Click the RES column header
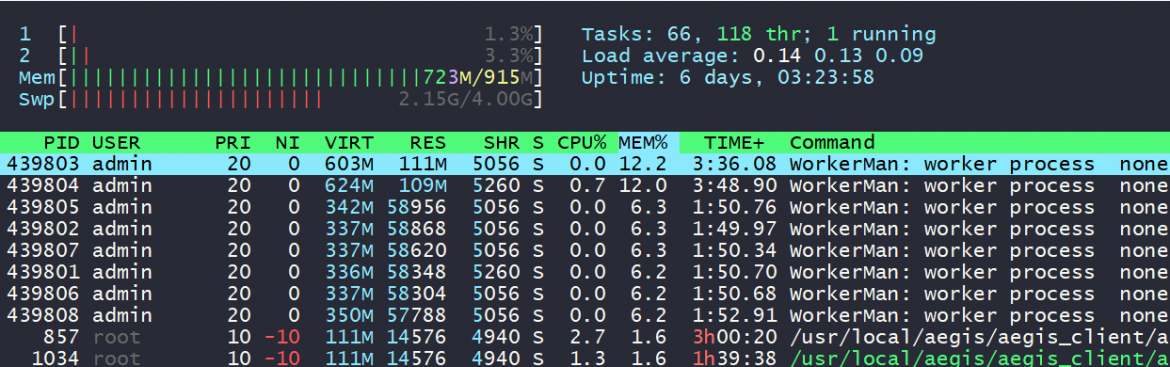 tap(427, 142)
